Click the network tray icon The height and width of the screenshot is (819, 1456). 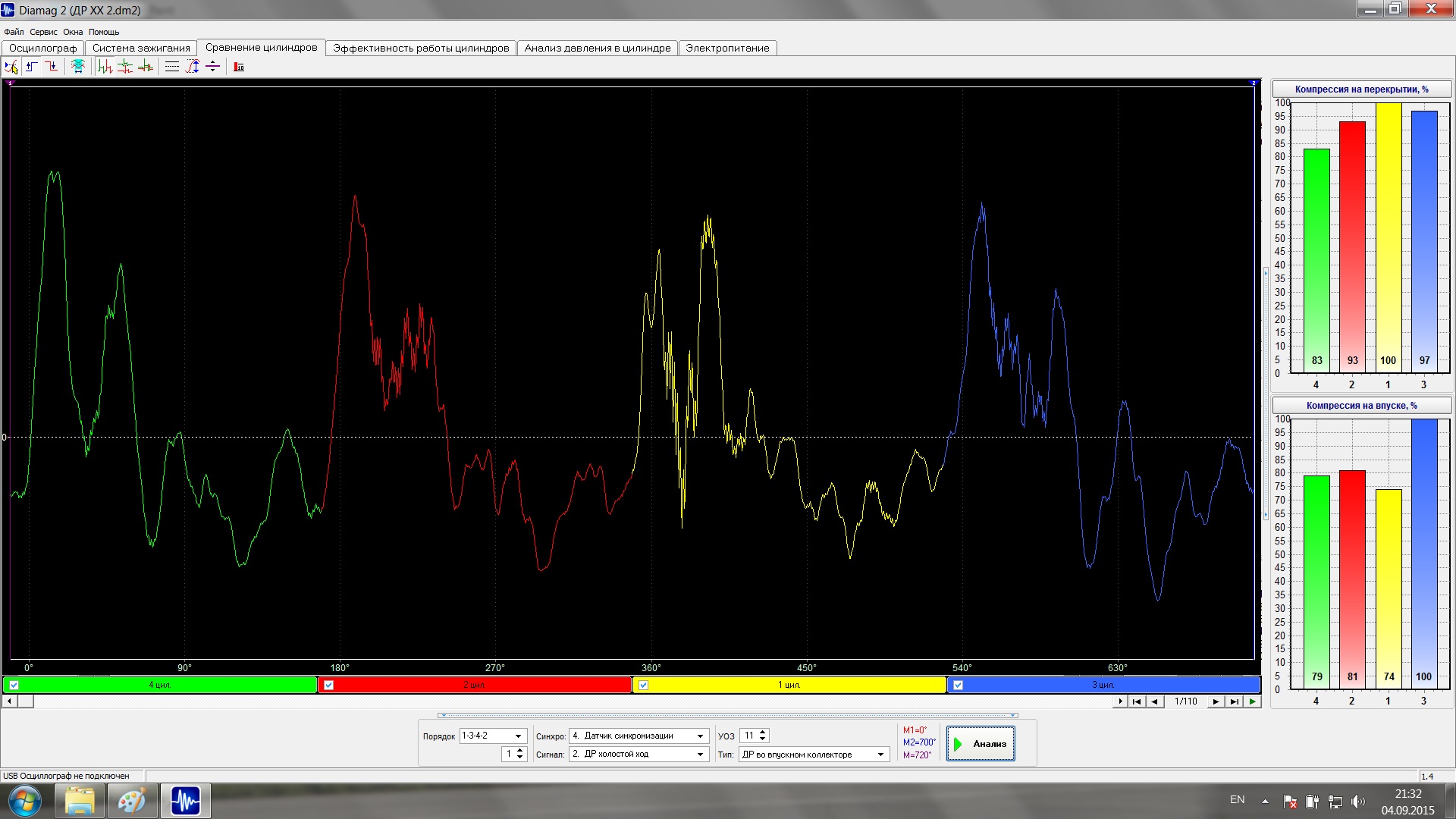tap(1335, 802)
